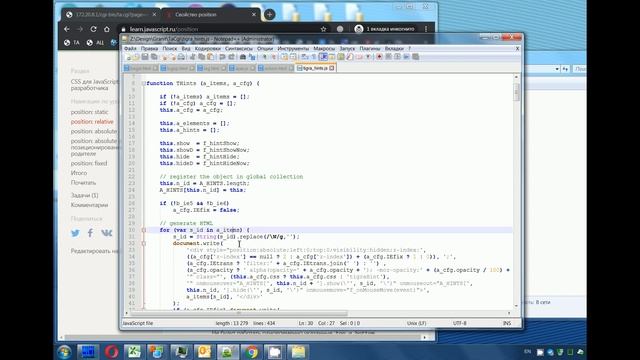The image size is (640, 360).
Task: Open the Синтаксисы menu
Action: coord(239,49)
